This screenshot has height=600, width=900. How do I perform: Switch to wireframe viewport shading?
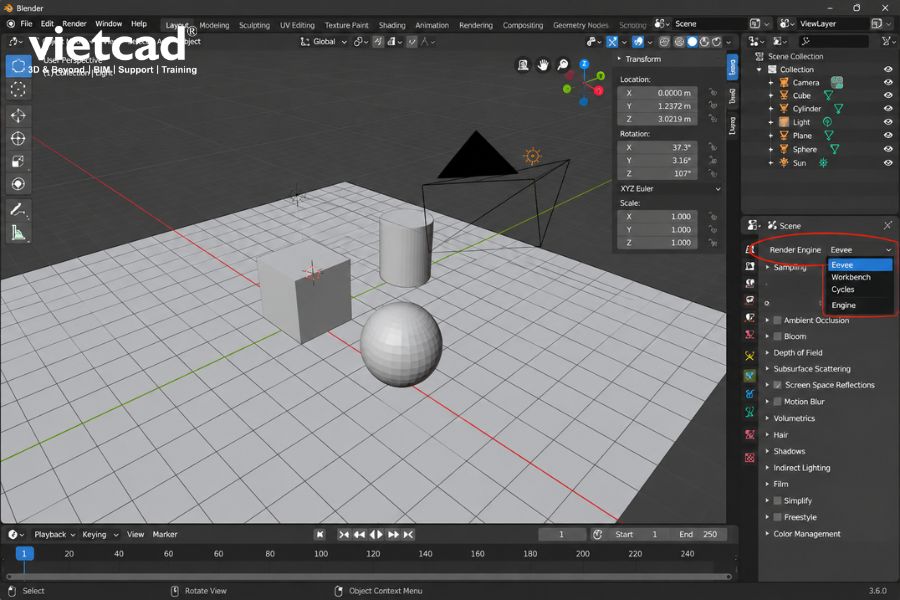coord(680,42)
